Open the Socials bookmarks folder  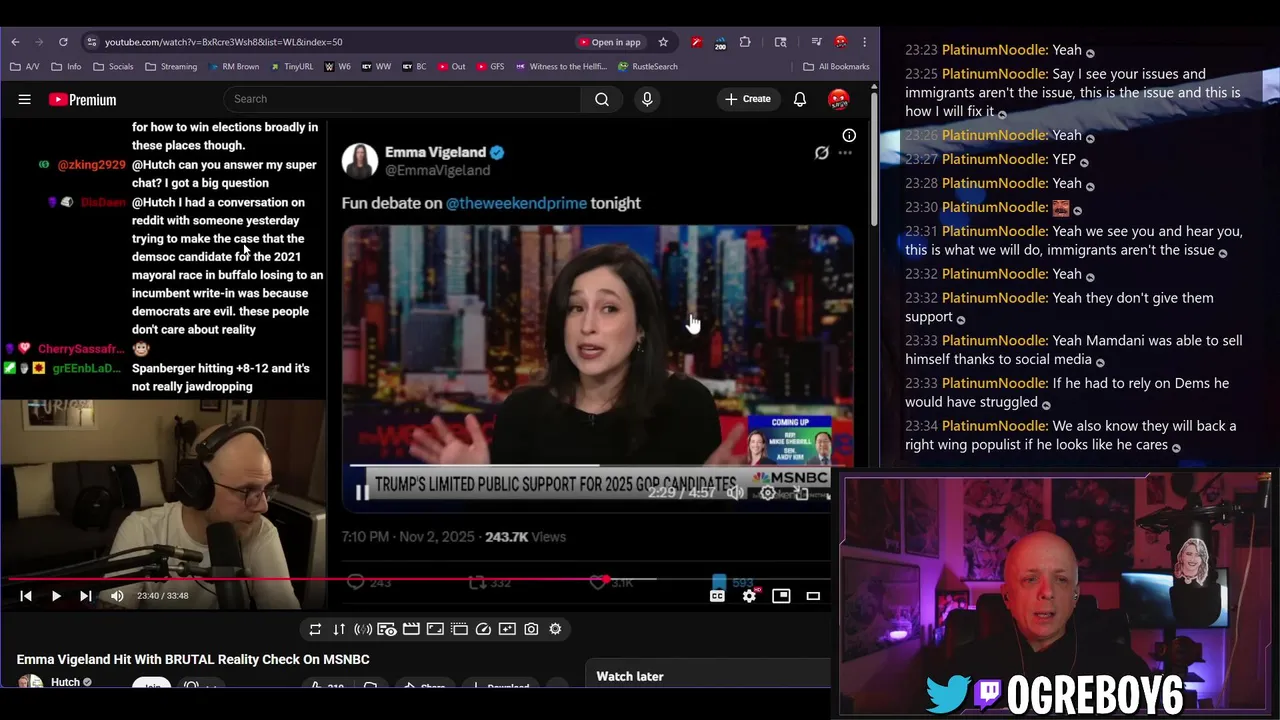point(113,67)
